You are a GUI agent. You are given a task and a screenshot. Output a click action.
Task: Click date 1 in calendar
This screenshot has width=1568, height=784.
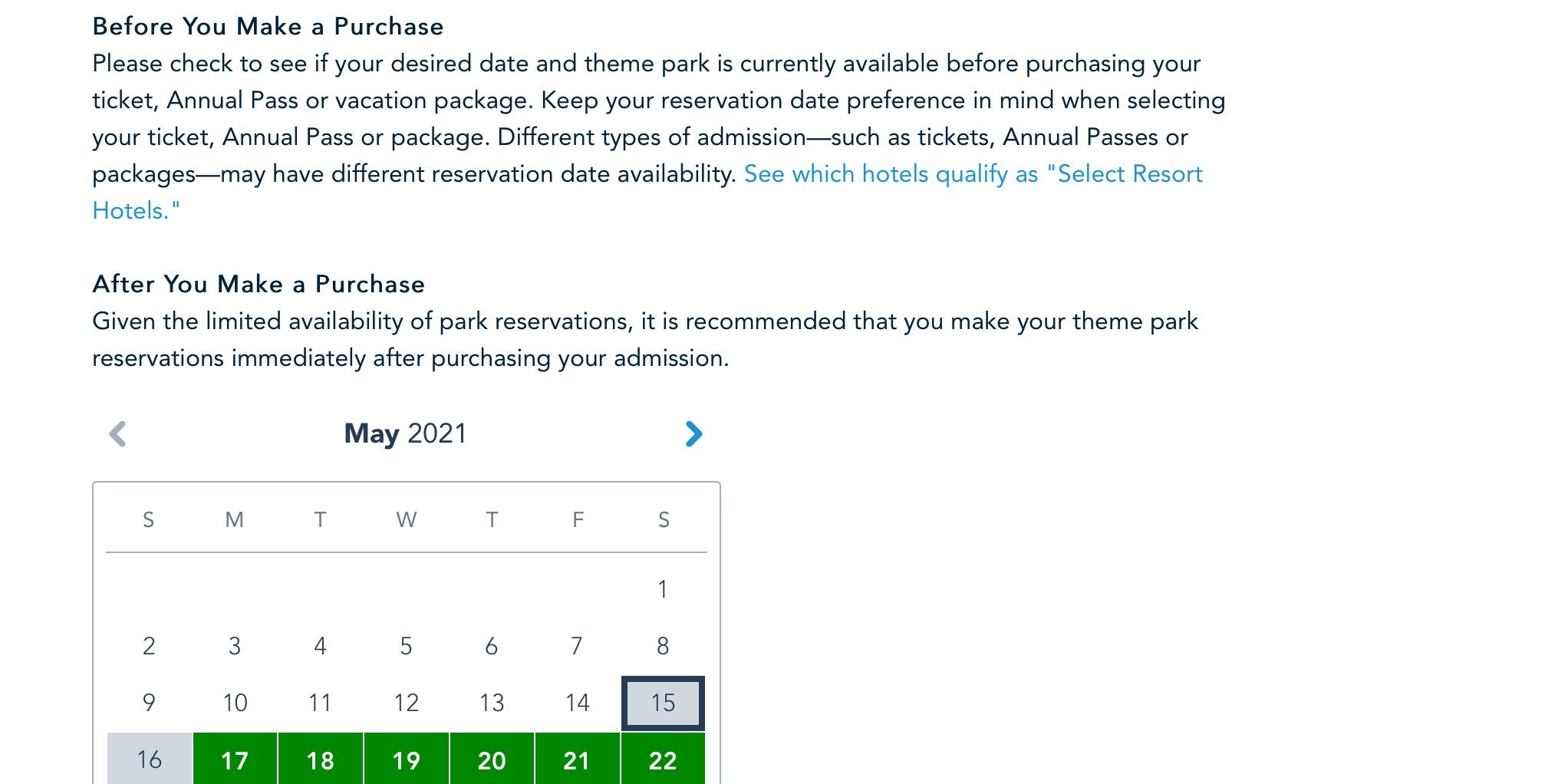(x=663, y=589)
